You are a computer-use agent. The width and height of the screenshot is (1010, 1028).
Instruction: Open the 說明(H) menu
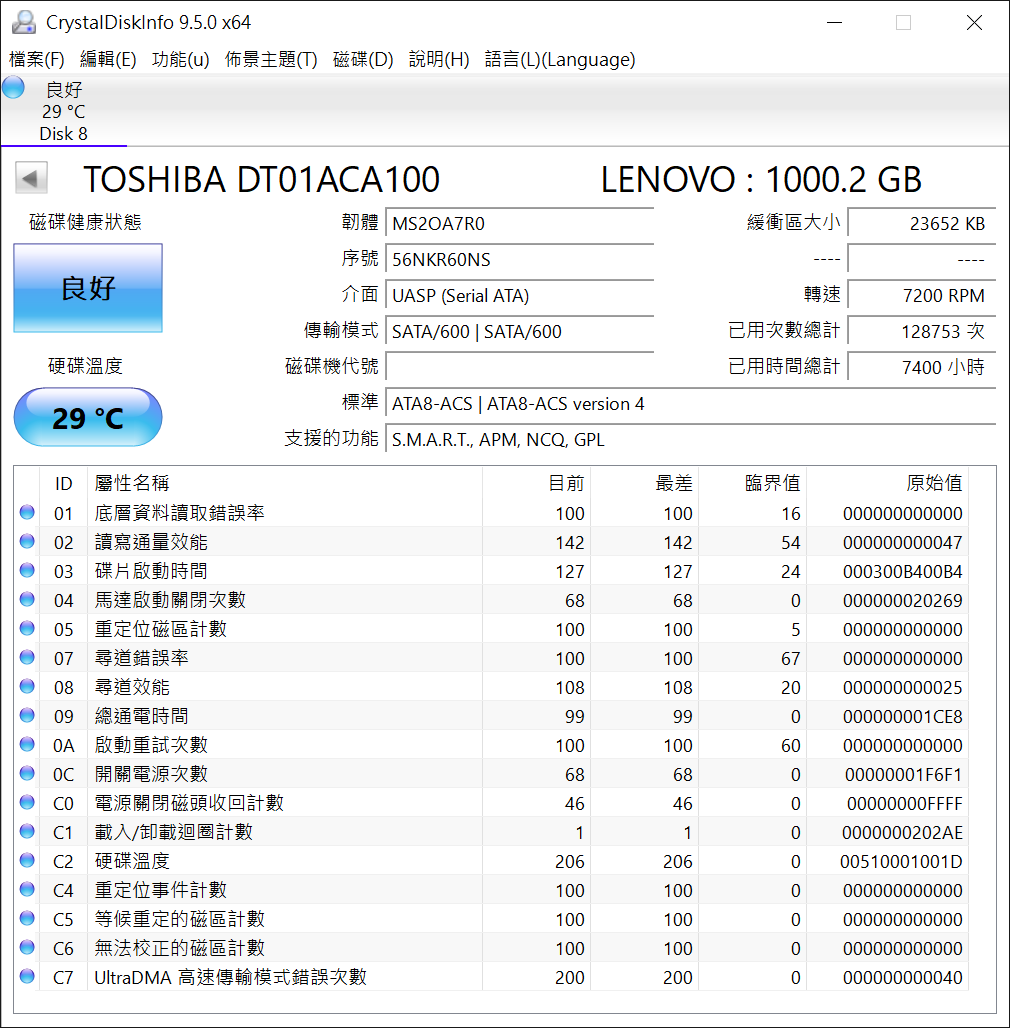point(439,60)
